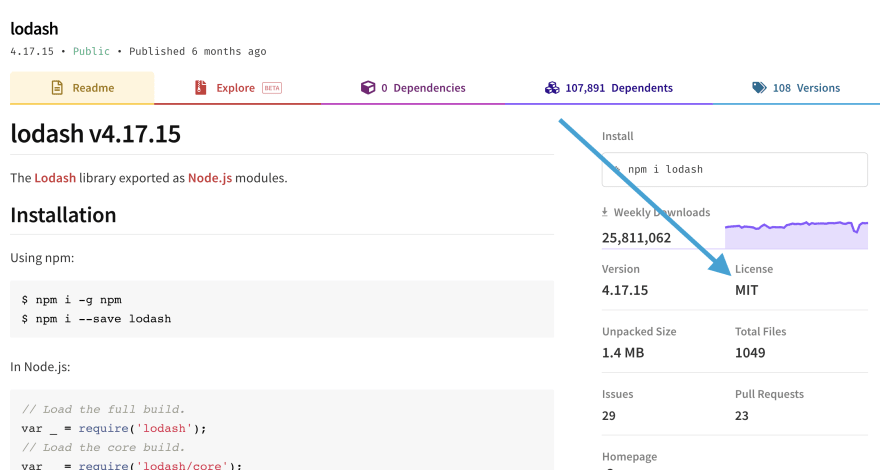This screenshot has width=880, height=470.
Task: Click the Dependents stacked cubes icon
Action: point(552,88)
